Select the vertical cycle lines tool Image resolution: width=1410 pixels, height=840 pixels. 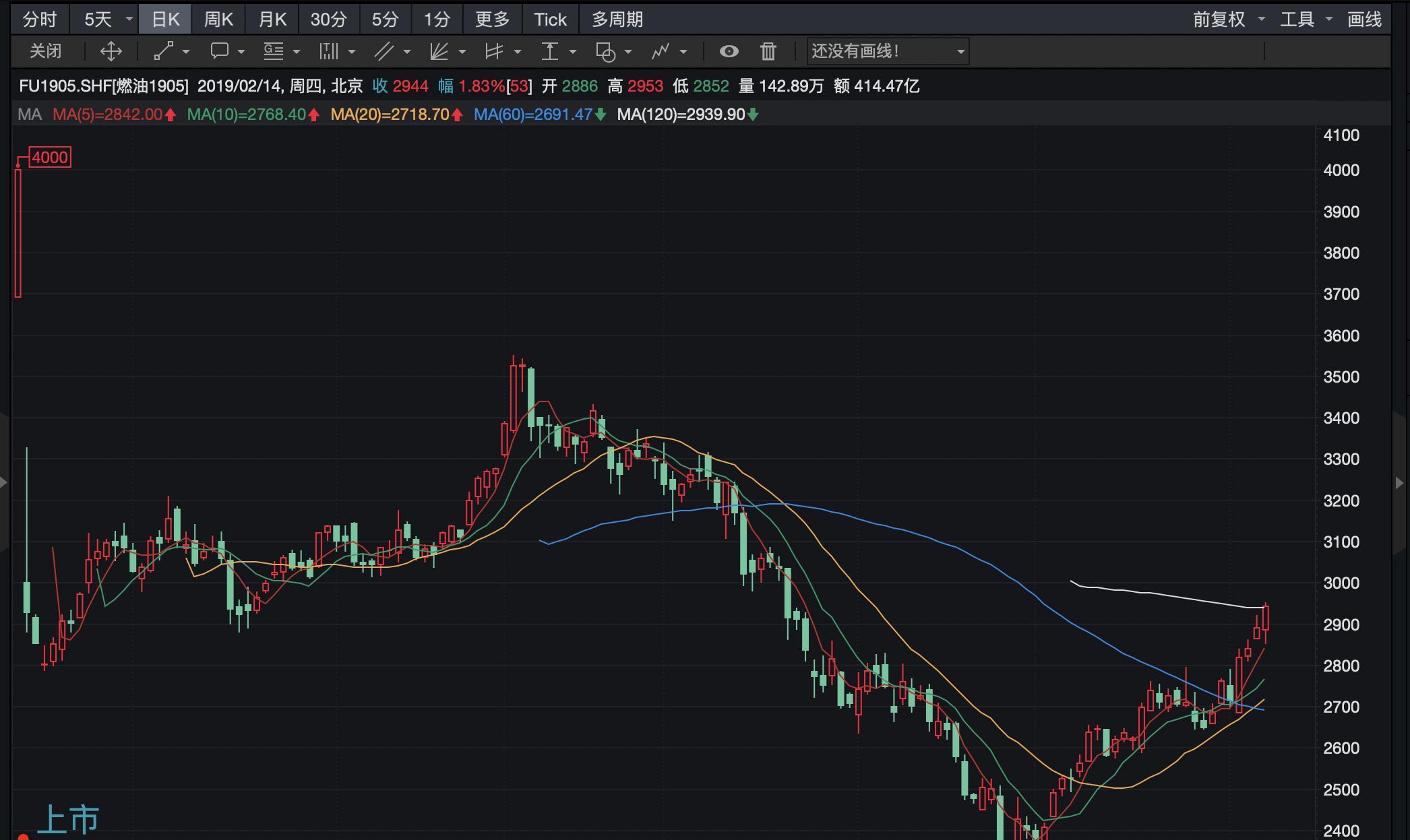[x=328, y=51]
